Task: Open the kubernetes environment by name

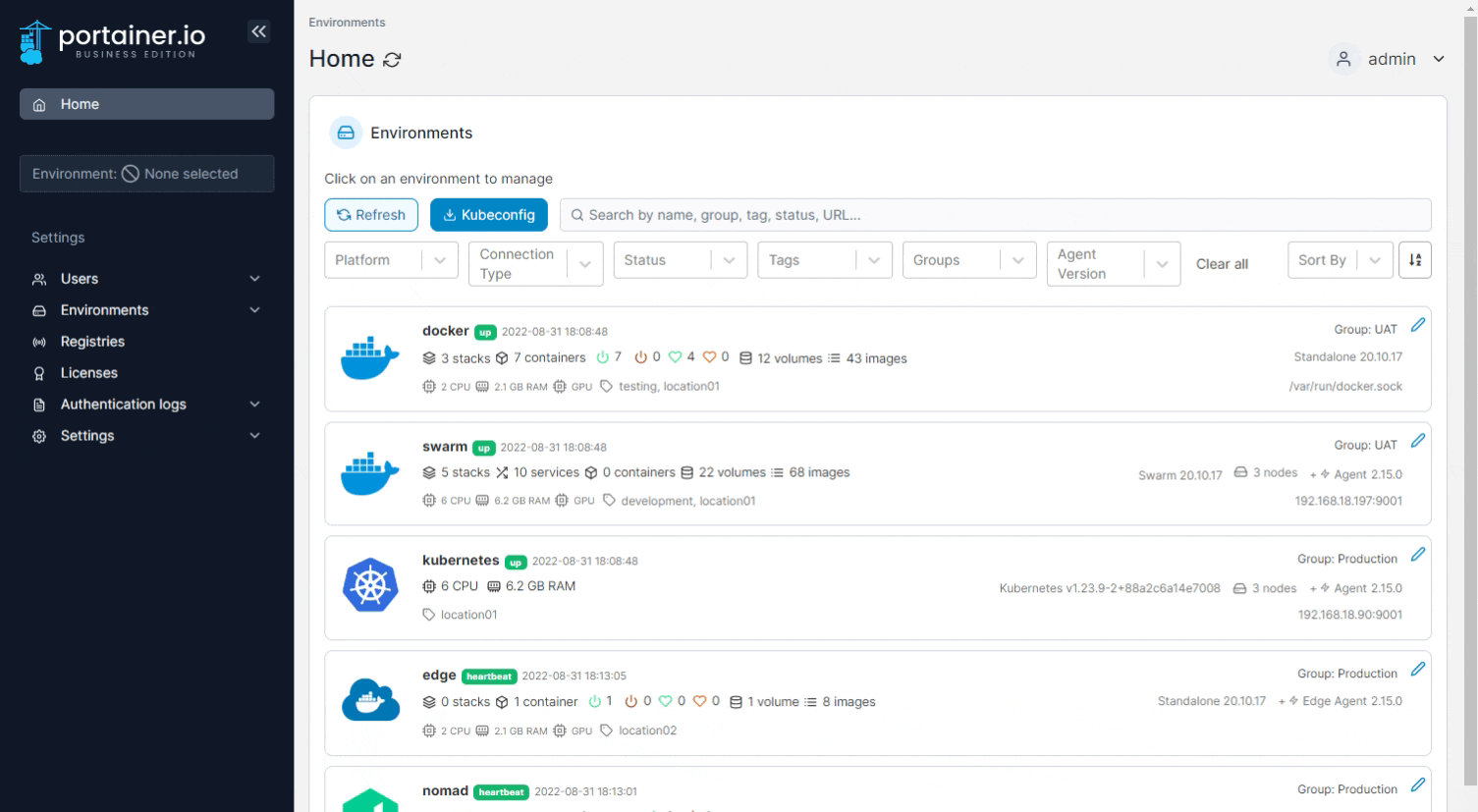Action: click(x=461, y=561)
